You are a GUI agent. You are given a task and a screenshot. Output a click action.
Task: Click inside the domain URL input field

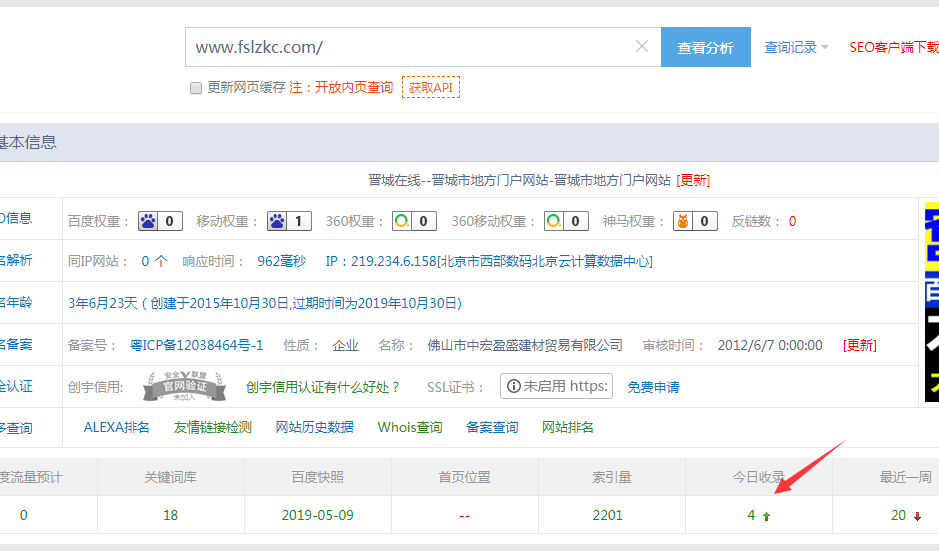point(410,47)
